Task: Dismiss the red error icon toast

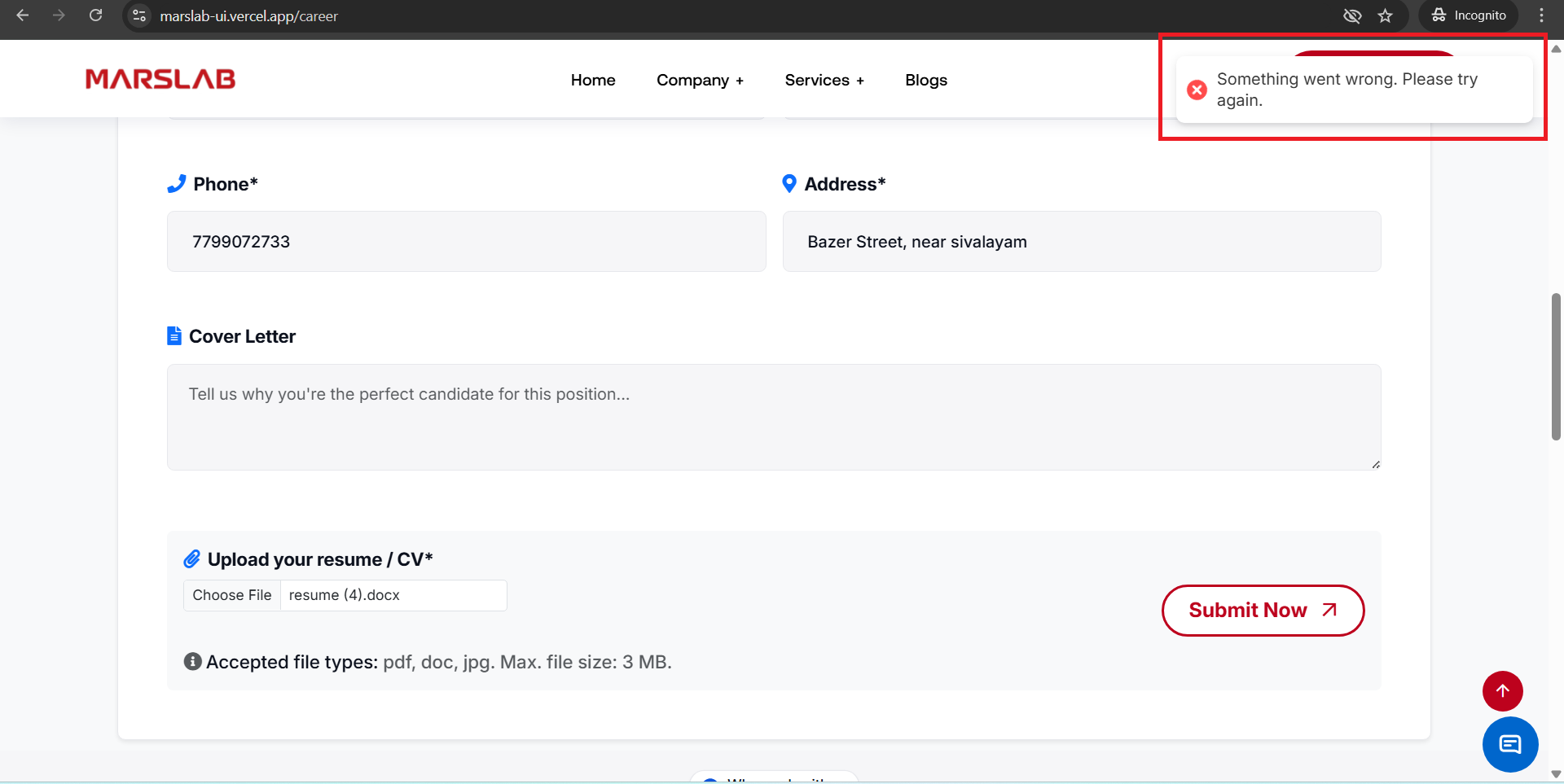Action: pos(1197,90)
